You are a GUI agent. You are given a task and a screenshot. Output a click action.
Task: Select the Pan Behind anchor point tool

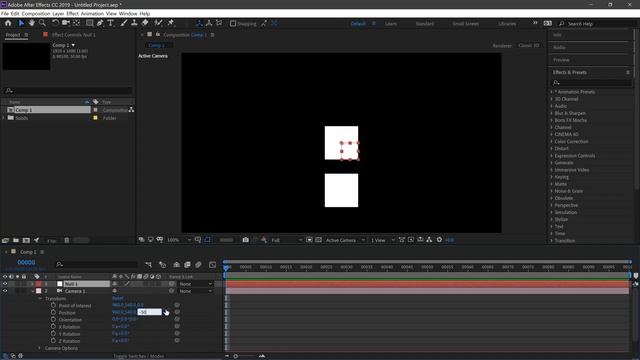[76, 23]
